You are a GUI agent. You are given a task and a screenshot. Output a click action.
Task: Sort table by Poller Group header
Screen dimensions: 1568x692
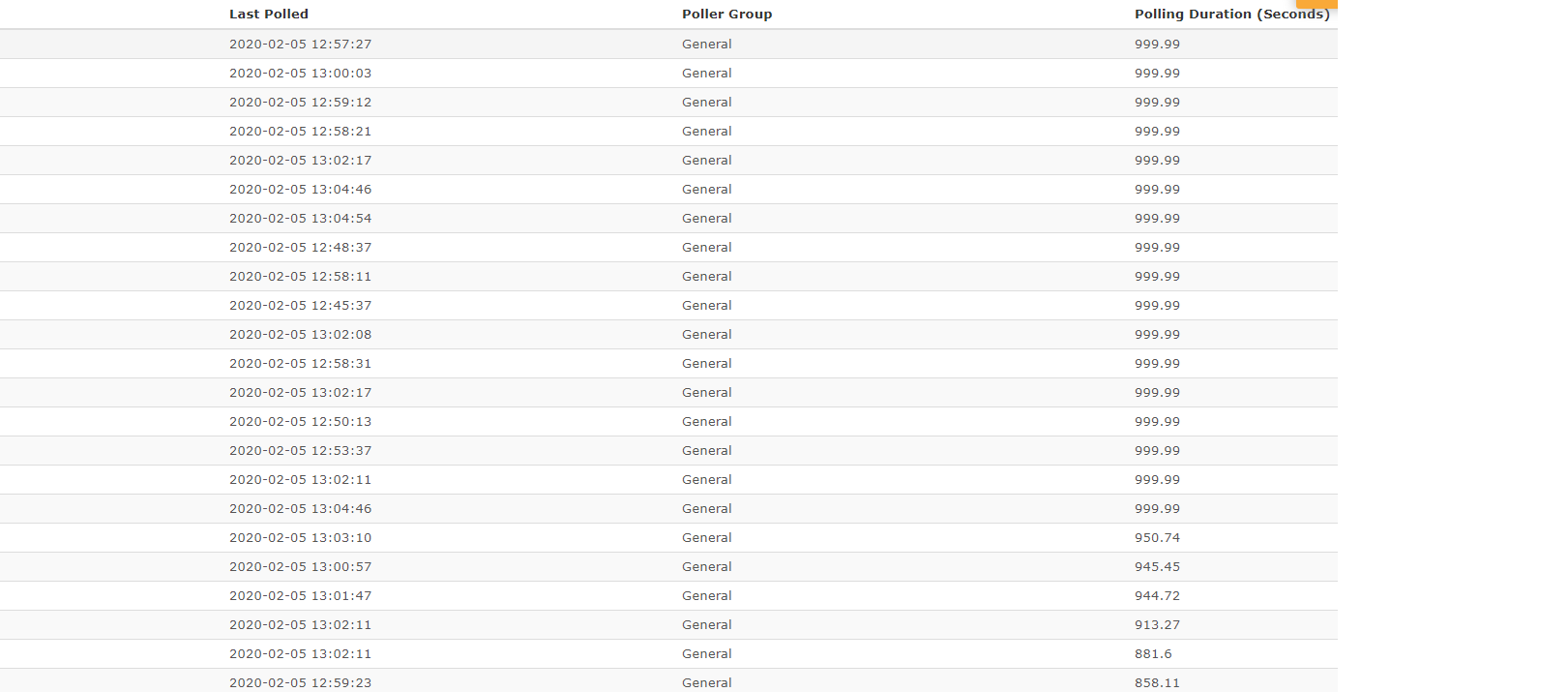click(726, 15)
